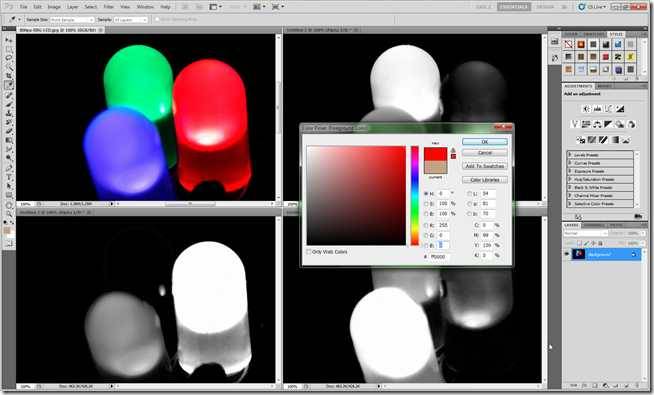
Task: Open Color Libraries from the picker
Action: point(485,180)
